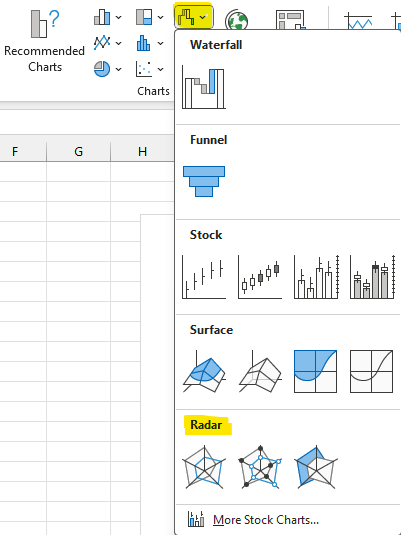Insert the basic Radar chart

204,467
